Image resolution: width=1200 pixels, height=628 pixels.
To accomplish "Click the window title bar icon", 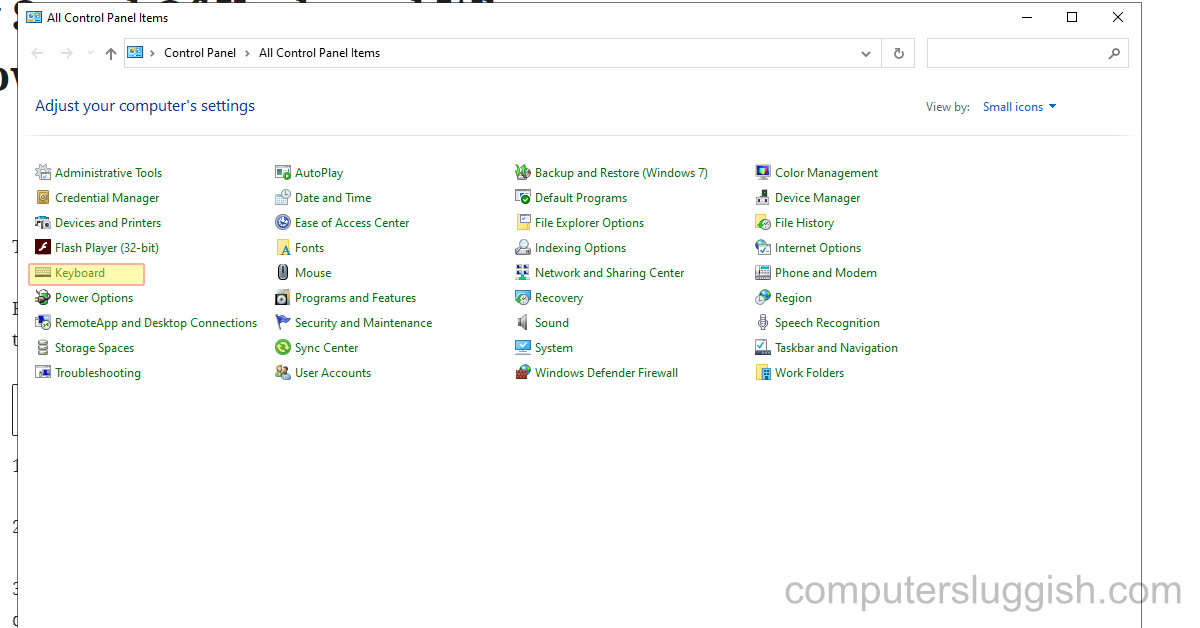I will coord(34,17).
